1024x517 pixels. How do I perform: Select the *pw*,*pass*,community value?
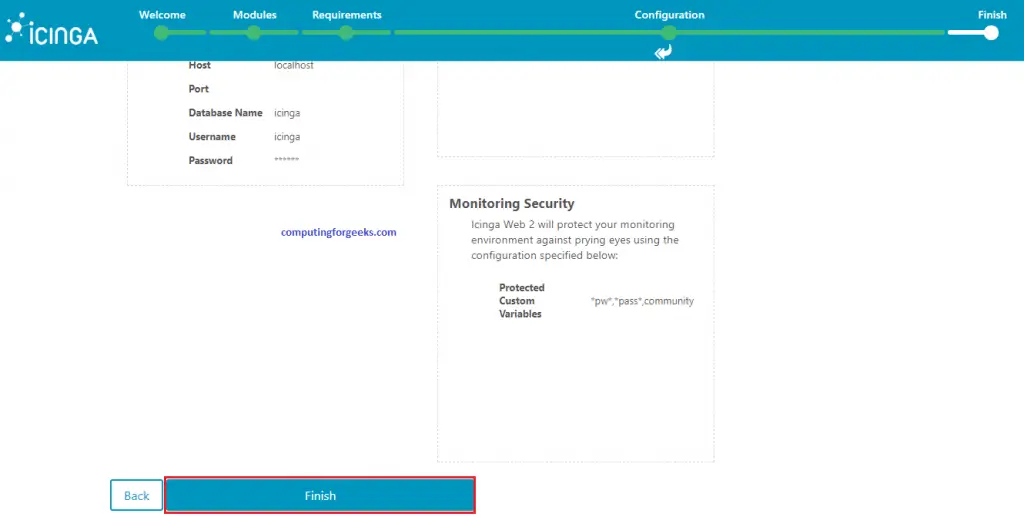[642, 301]
